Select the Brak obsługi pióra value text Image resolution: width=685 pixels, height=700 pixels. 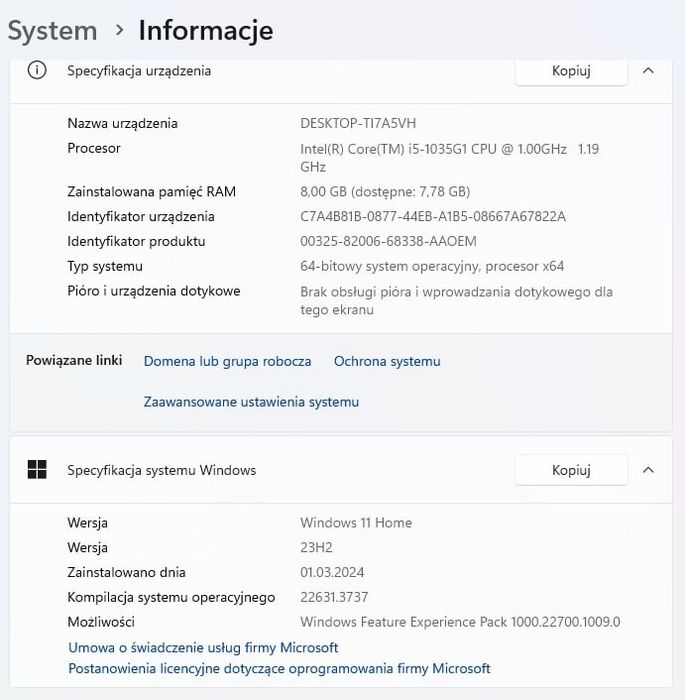coord(456,300)
